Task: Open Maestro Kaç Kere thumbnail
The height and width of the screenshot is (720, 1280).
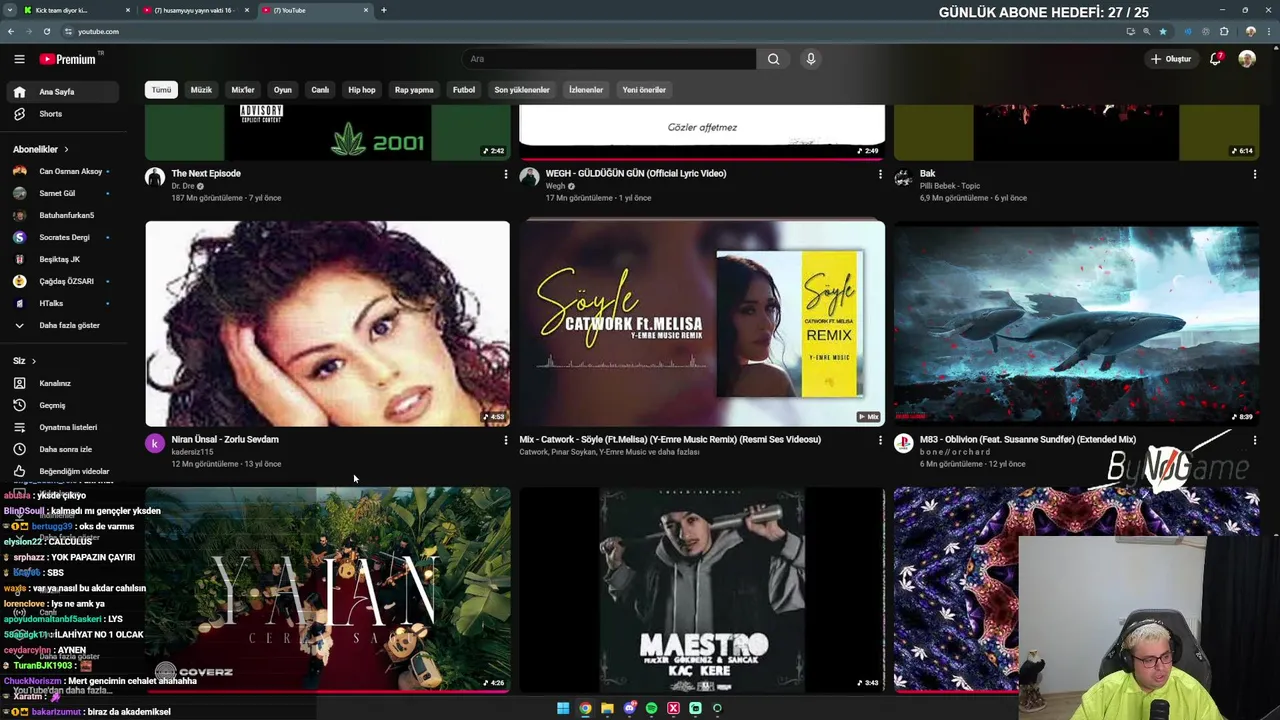Action: [x=702, y=590]
